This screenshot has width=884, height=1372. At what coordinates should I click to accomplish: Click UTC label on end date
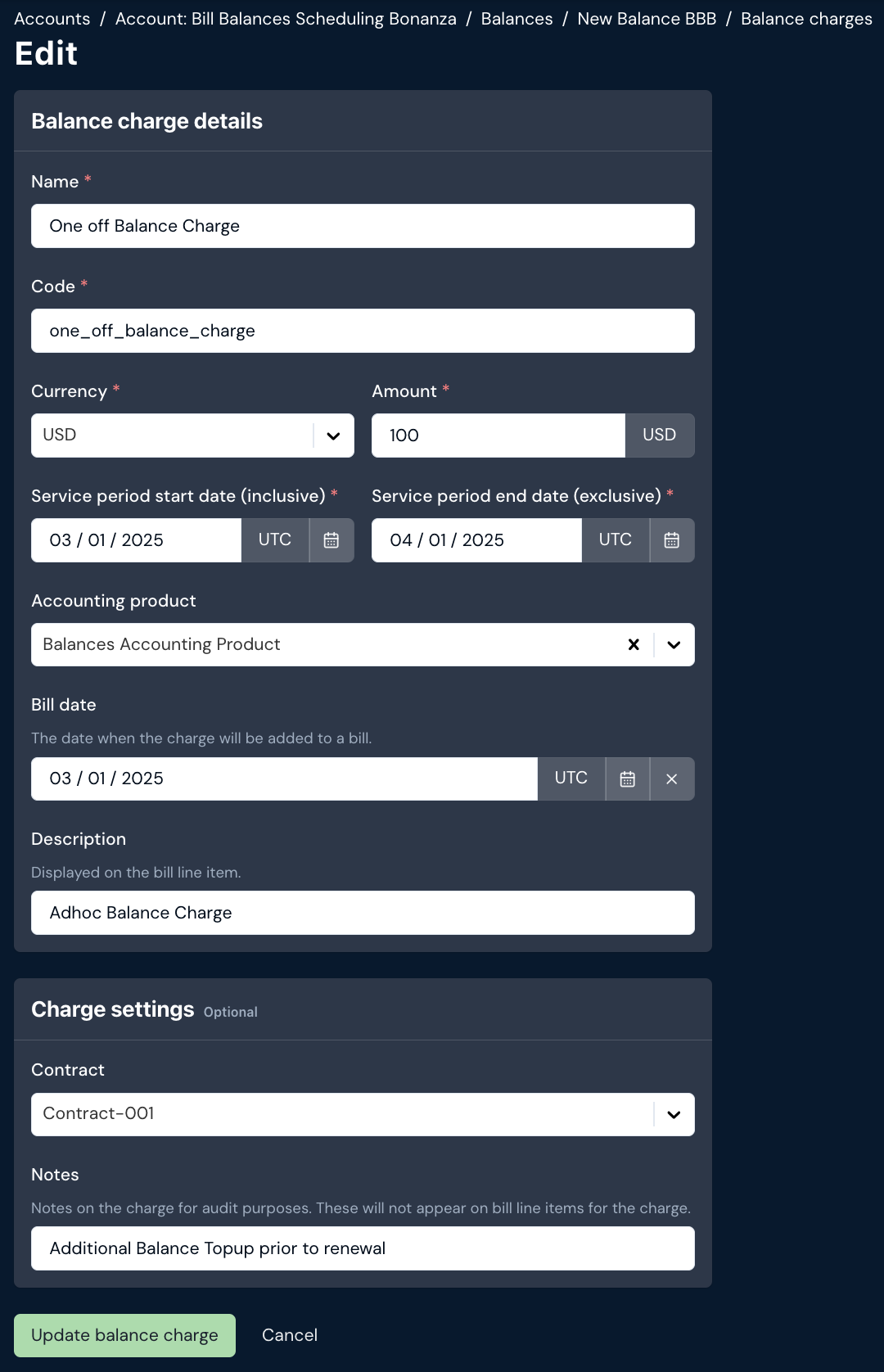click(616, 540)
